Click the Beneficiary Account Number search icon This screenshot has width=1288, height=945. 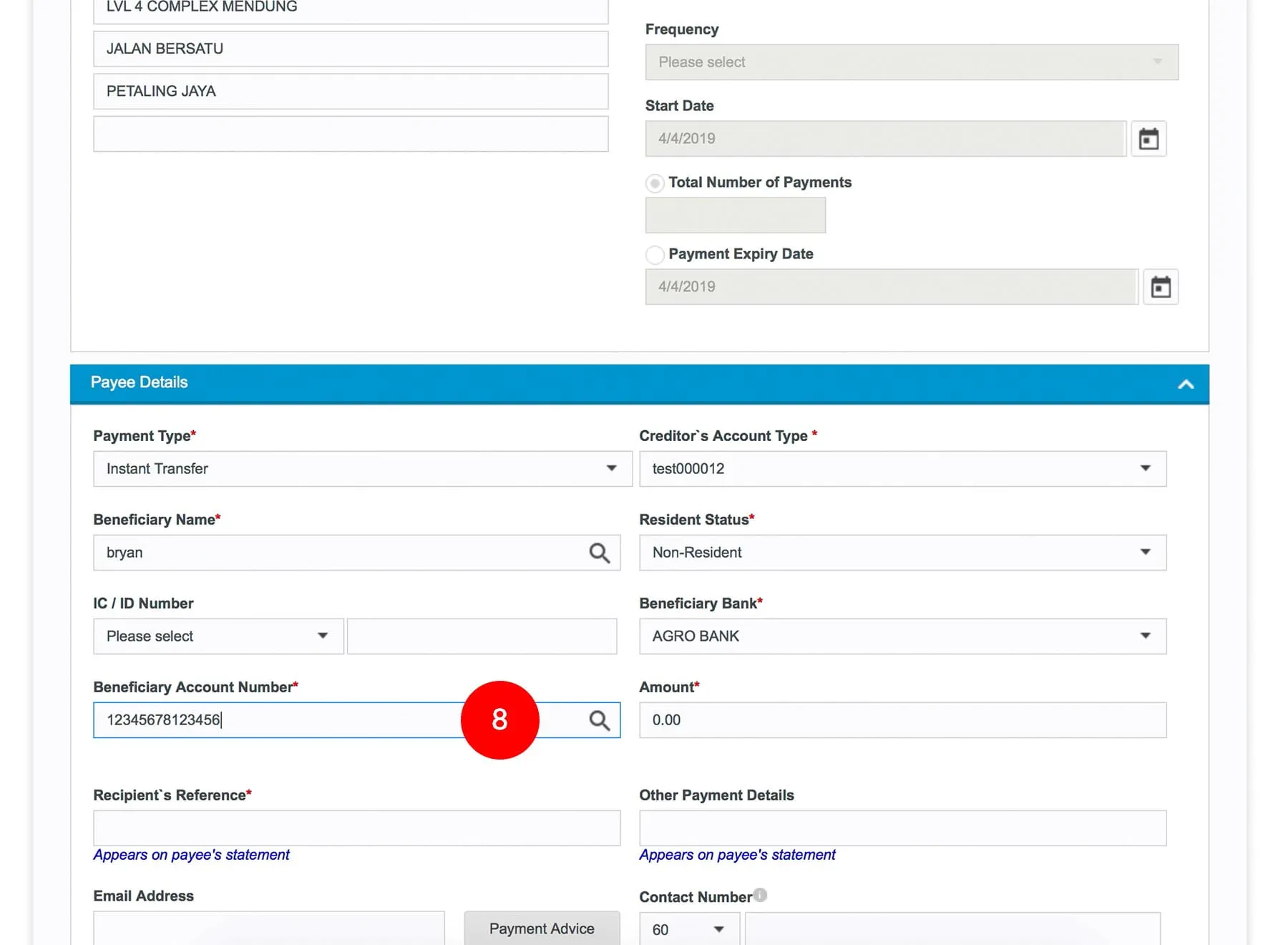[x=599, y=720]
